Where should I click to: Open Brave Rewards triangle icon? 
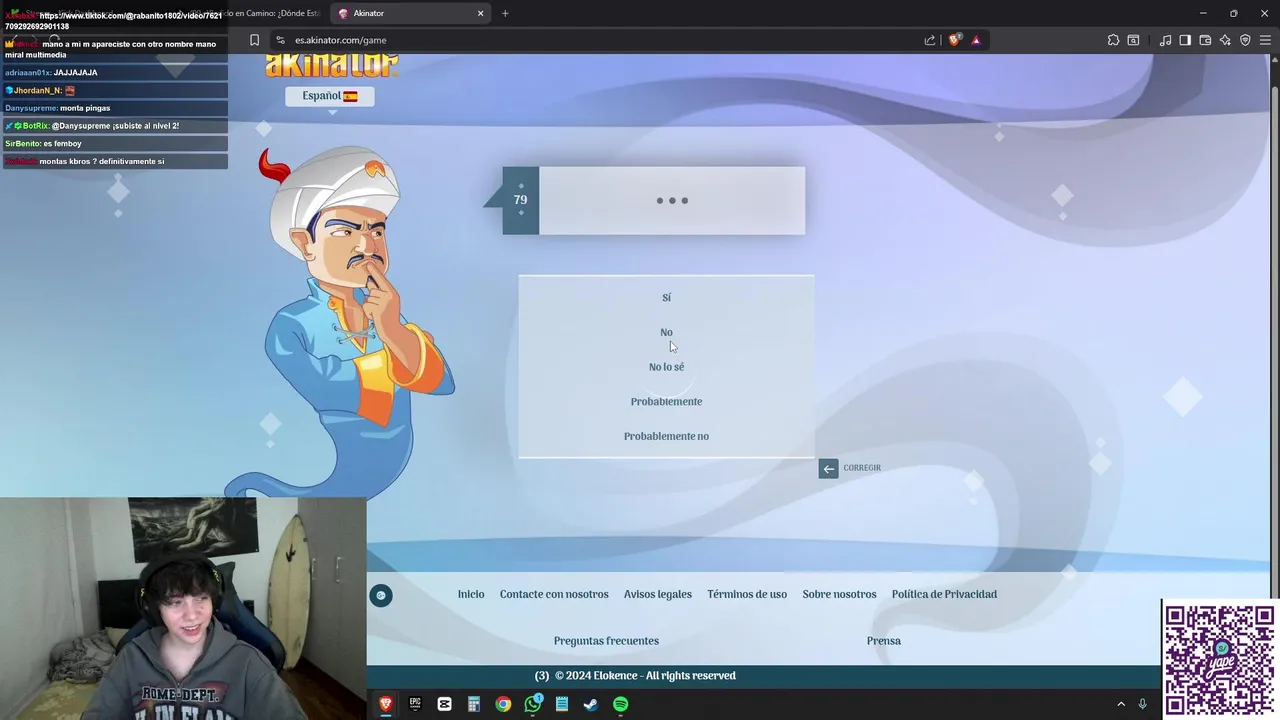coord(976,40)
